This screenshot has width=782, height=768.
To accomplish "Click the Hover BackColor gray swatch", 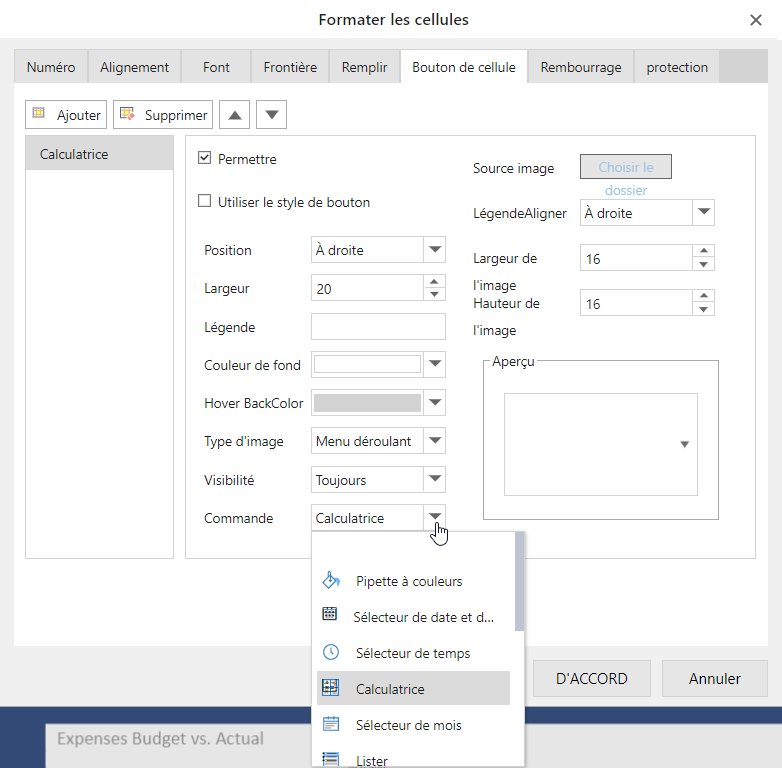I will point(367,403).
